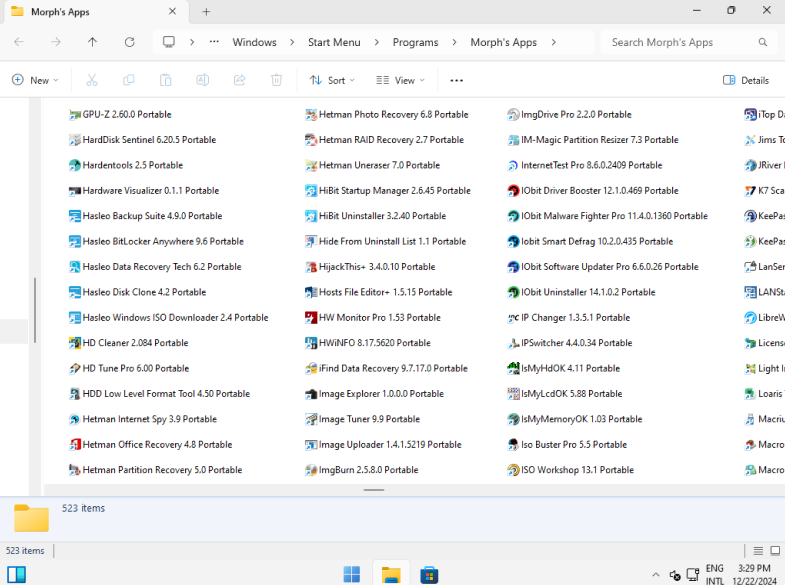The width and height of the screenshot is (785, 585).
Task: Select Hetman Office Recovery 4.8 icon
Action: point(75,445)
